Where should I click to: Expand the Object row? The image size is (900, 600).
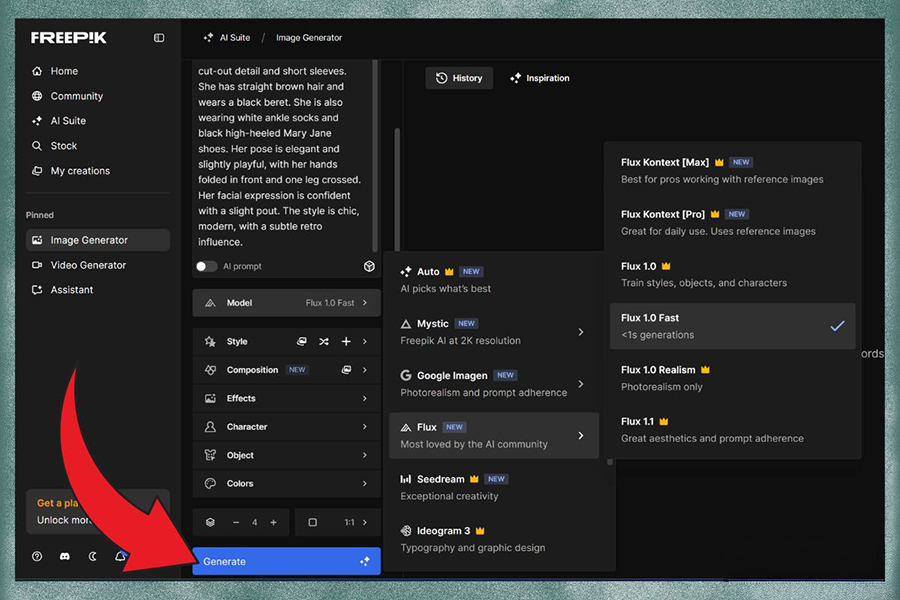(286, 455)
